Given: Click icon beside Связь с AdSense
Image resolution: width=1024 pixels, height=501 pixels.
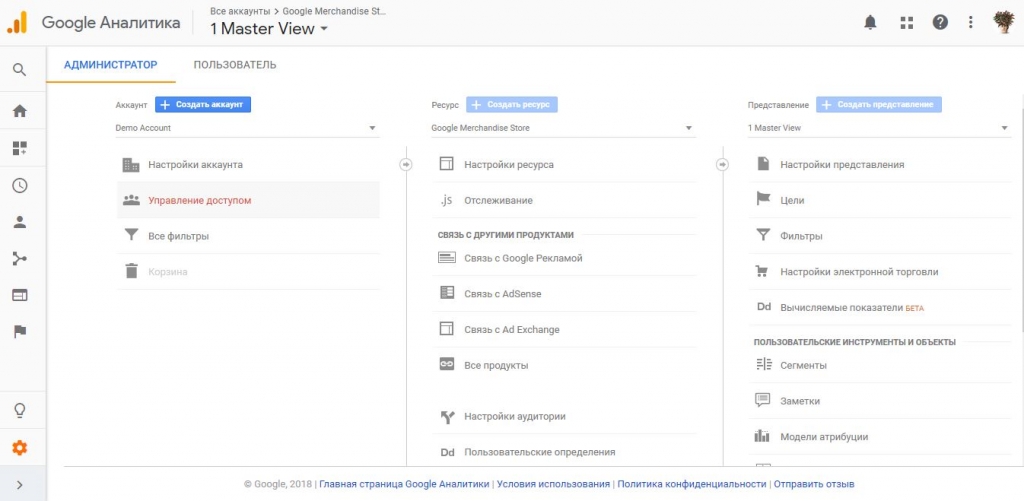Looking at the screenshot, I should coord(447,293).
